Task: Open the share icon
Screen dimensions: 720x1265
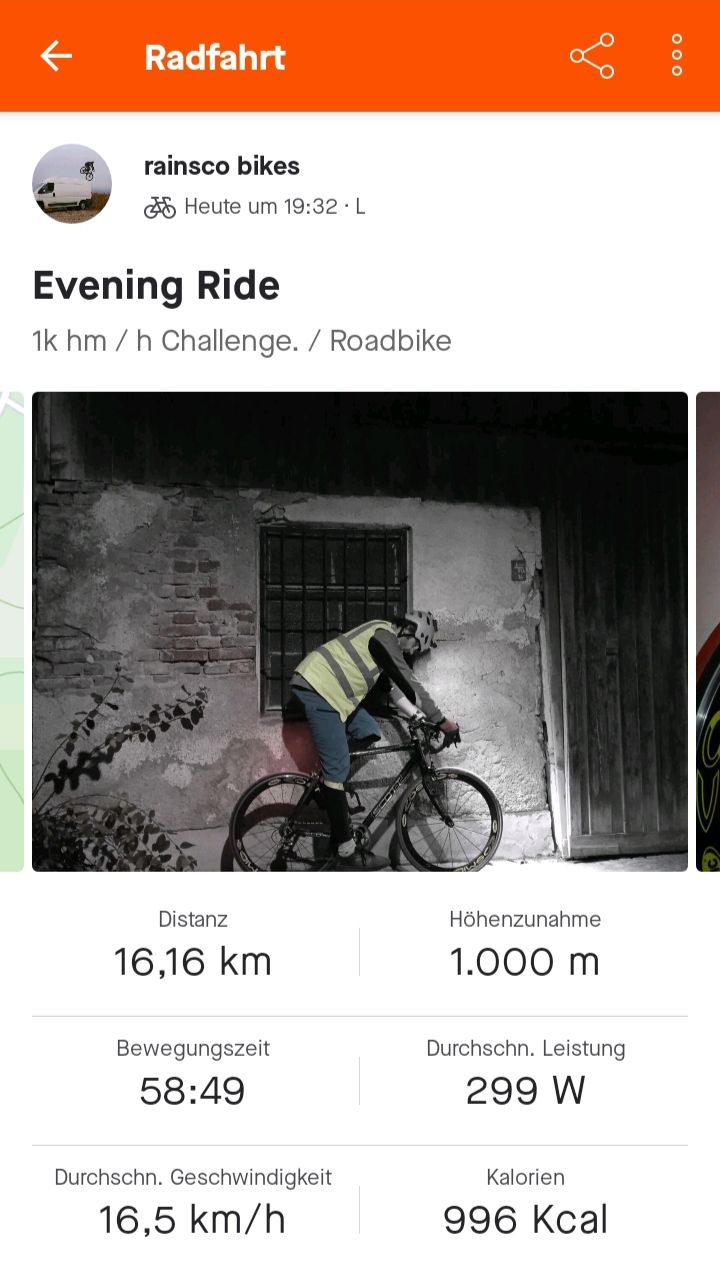Action: coord(592,56)
